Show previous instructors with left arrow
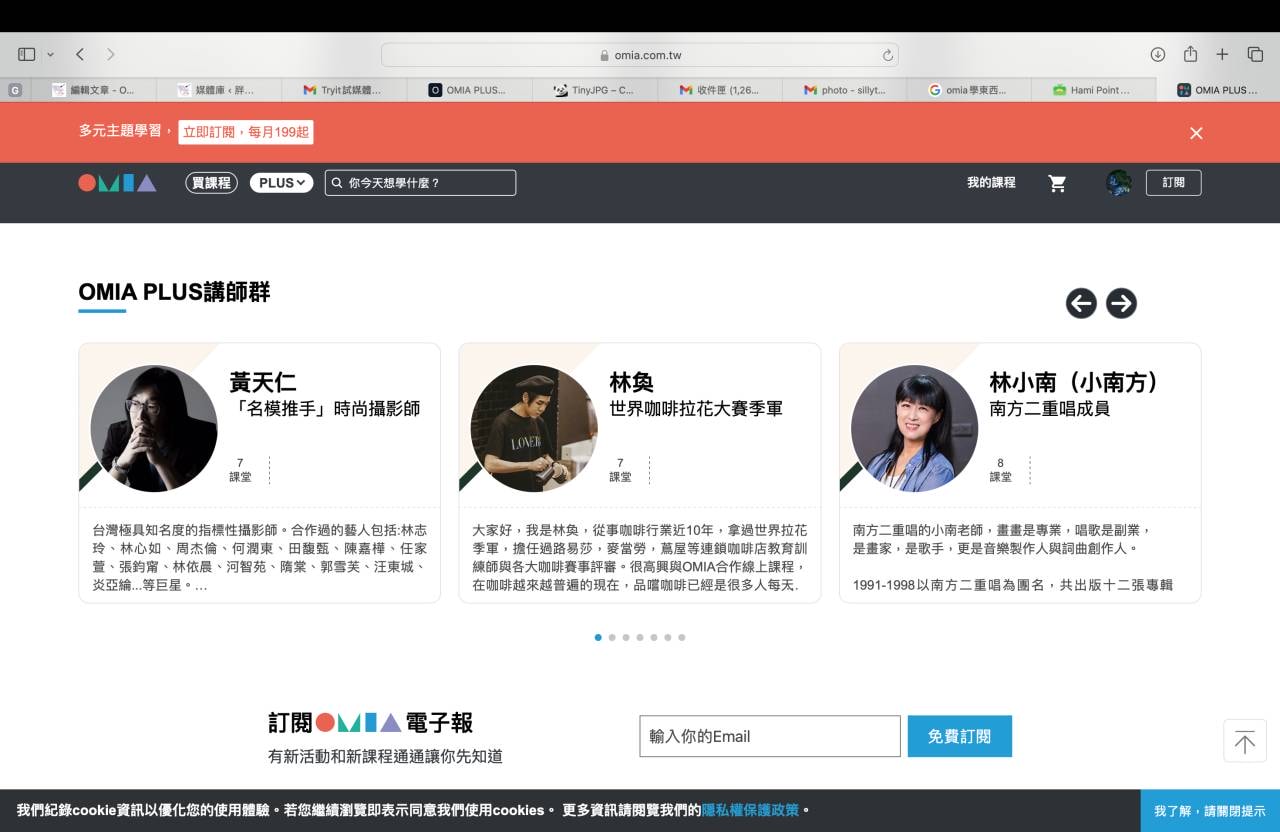Image resolution: width=1280 pixels, height=832 pixels. pyautogui.click(x=1081, y=303)
